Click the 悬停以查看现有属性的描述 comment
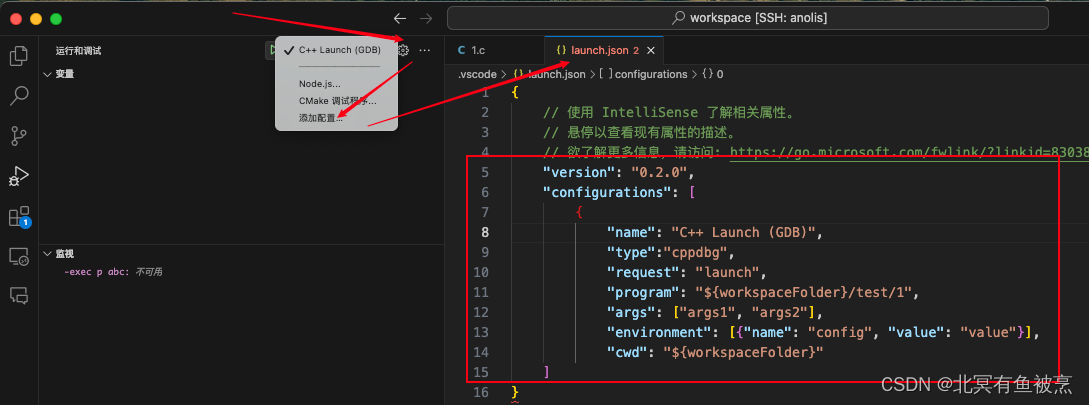Image resolution: width=1089 pixels, height=405 pixels. coord(639,132)
